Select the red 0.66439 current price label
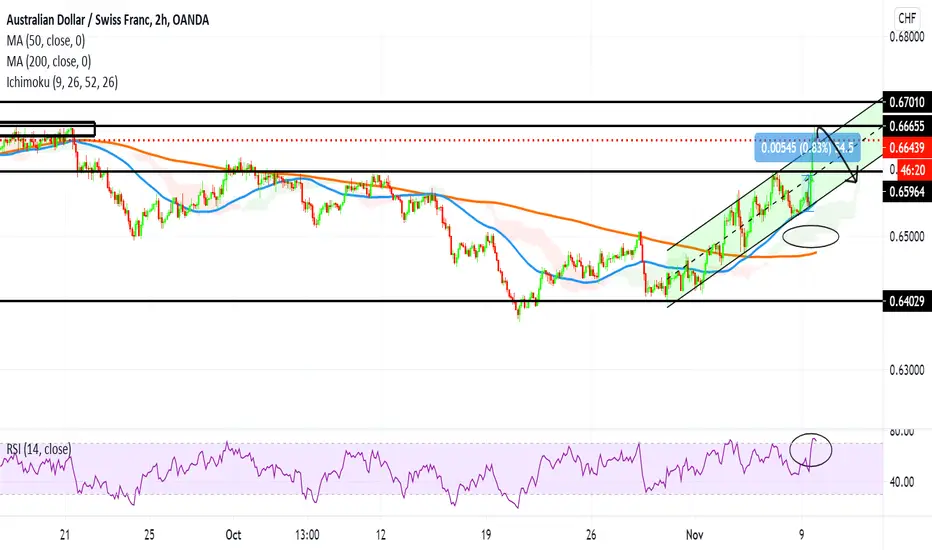This screenshot has width=932, height=550. pyautogui.click(x=907, y=147)
